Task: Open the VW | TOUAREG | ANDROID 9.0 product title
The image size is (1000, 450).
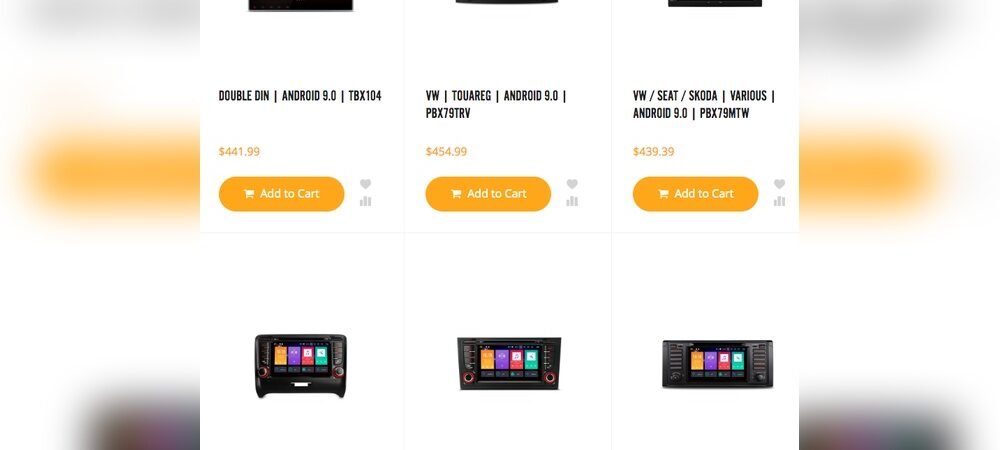Action: [x=496, y=105]
